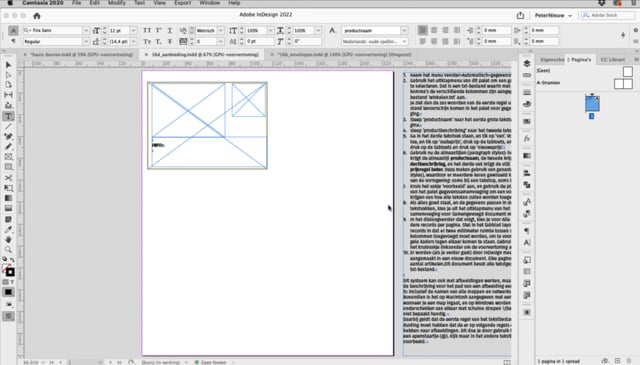Click the Share document button
This screenshot has width=640, height=365.
pos(520,16)
